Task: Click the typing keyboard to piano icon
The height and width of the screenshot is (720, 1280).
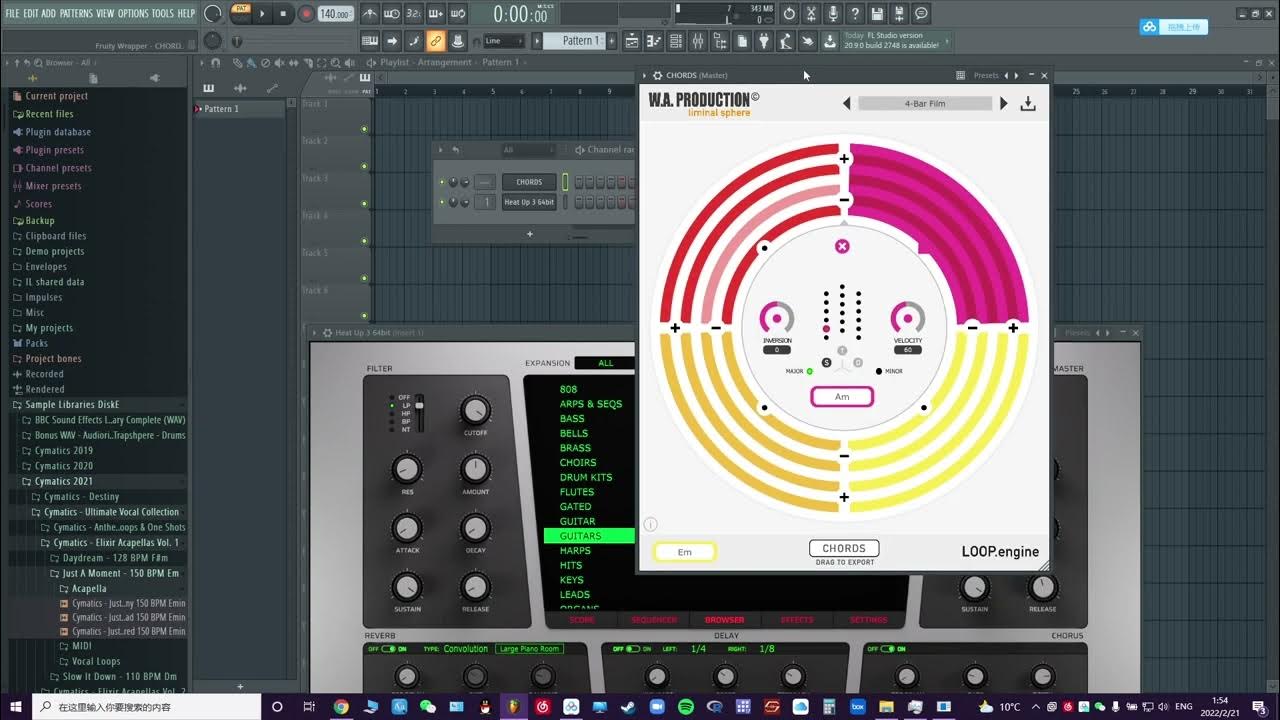Action: pos(370,41)
